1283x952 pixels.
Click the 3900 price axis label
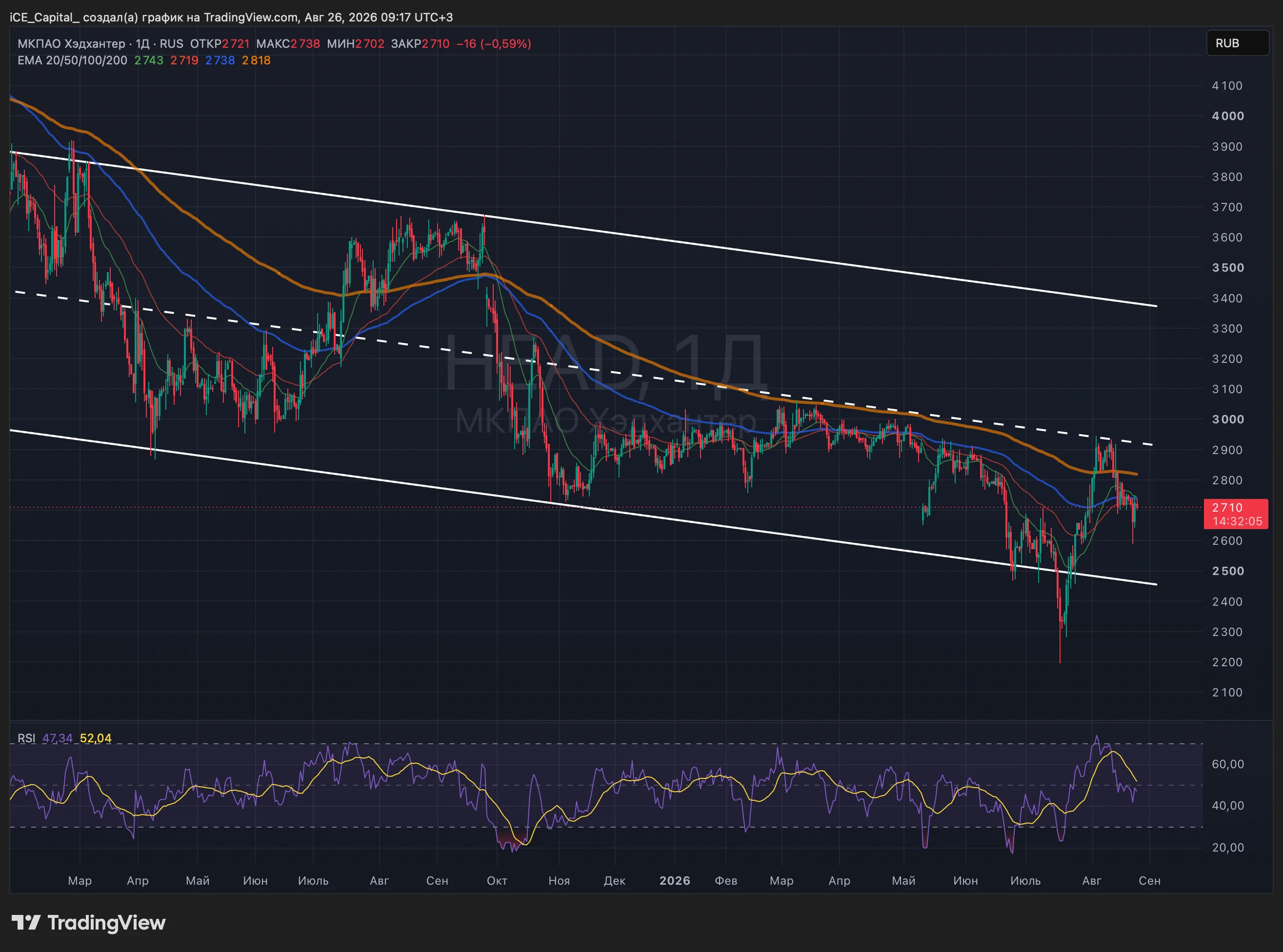point(1227,146)
